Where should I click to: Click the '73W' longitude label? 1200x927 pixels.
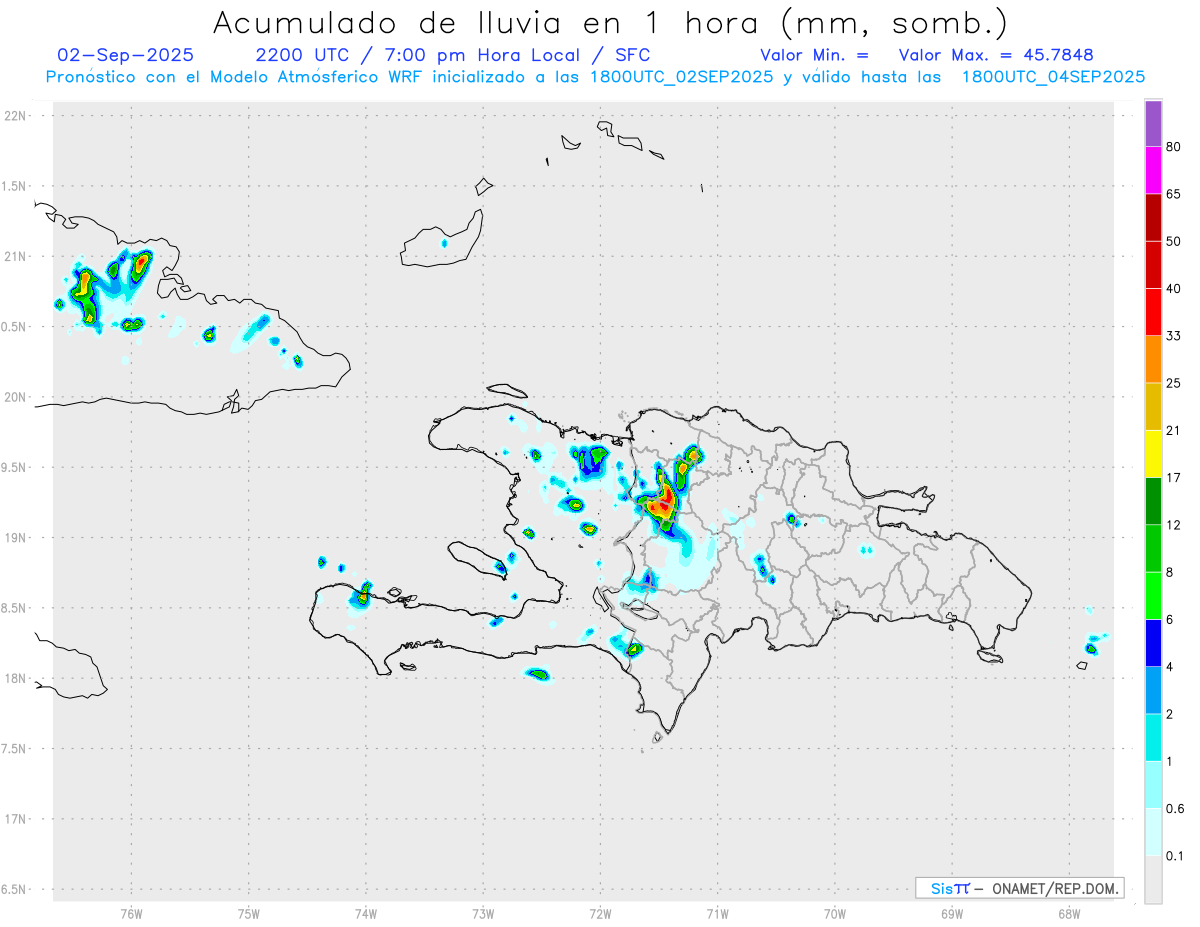click(483, 914)
